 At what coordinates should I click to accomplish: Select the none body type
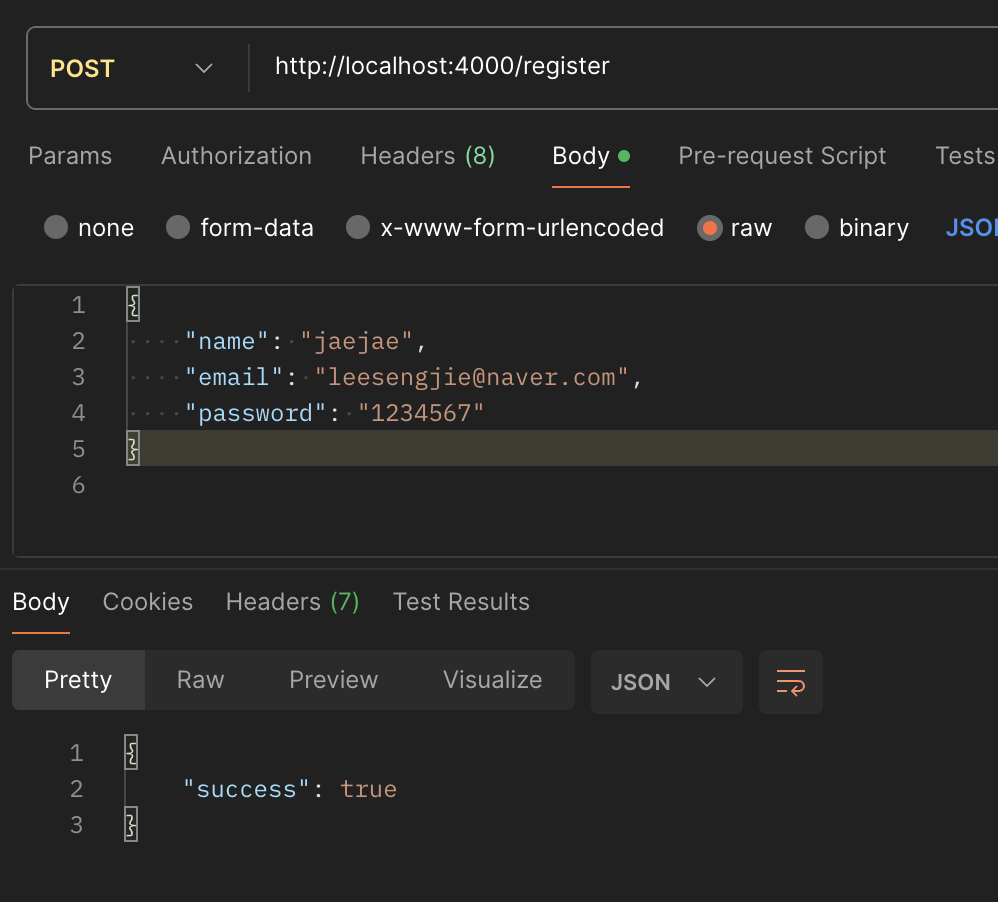(88, 227)
